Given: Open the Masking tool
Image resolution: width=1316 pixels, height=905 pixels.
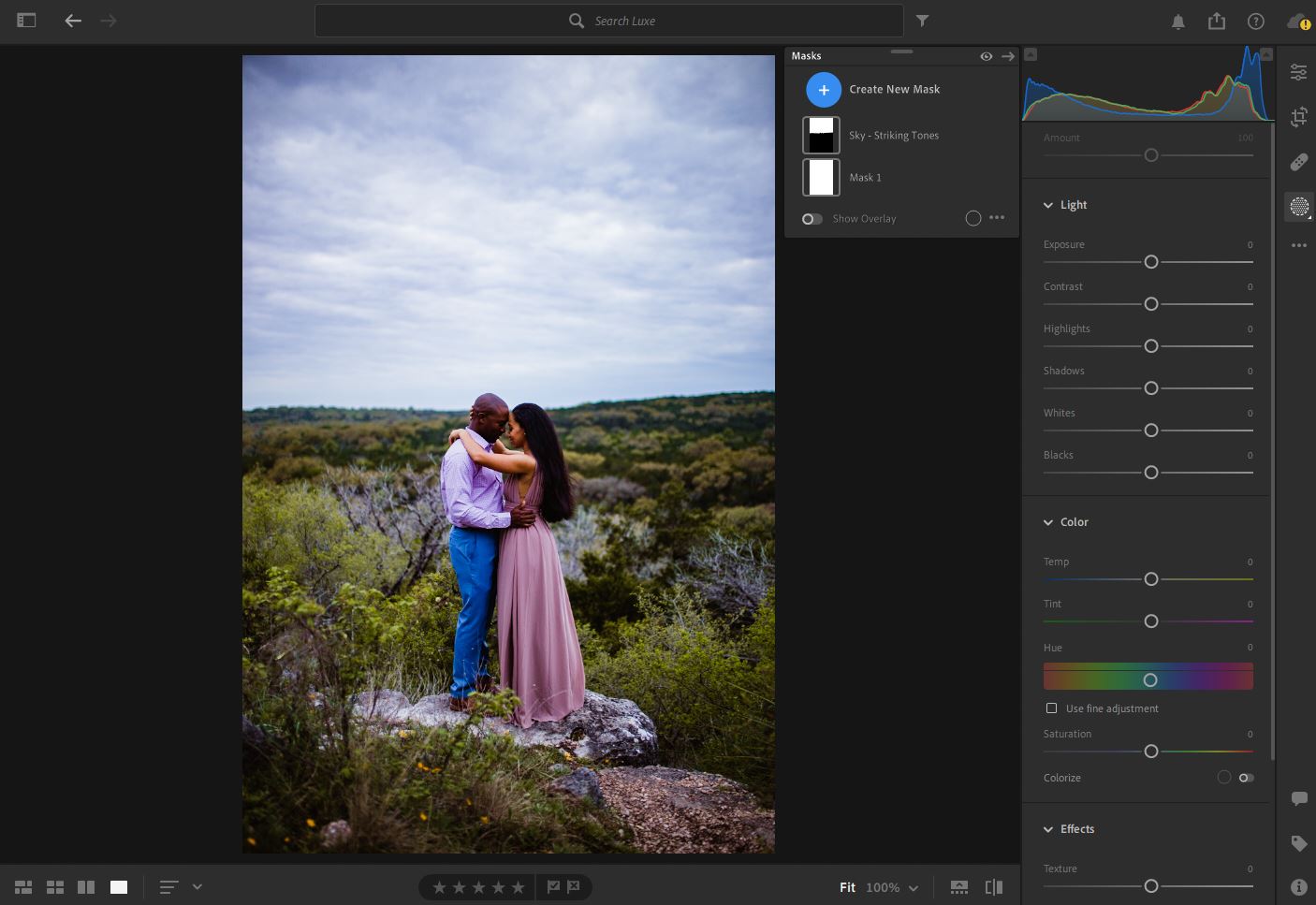Looking at the screenshot, I should 1298,207.
